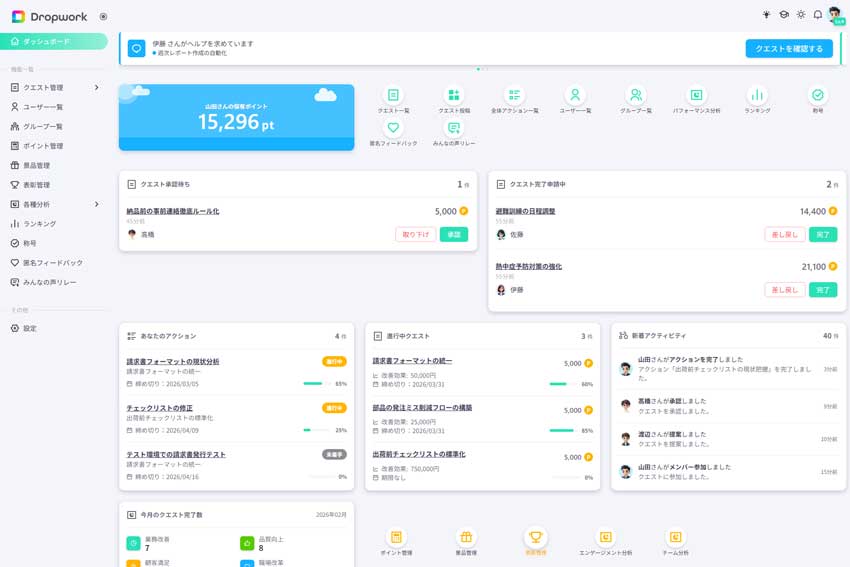The image size is (850, 567).
Task: Click the 15,296 pt points card
Action: click(236, 117)
